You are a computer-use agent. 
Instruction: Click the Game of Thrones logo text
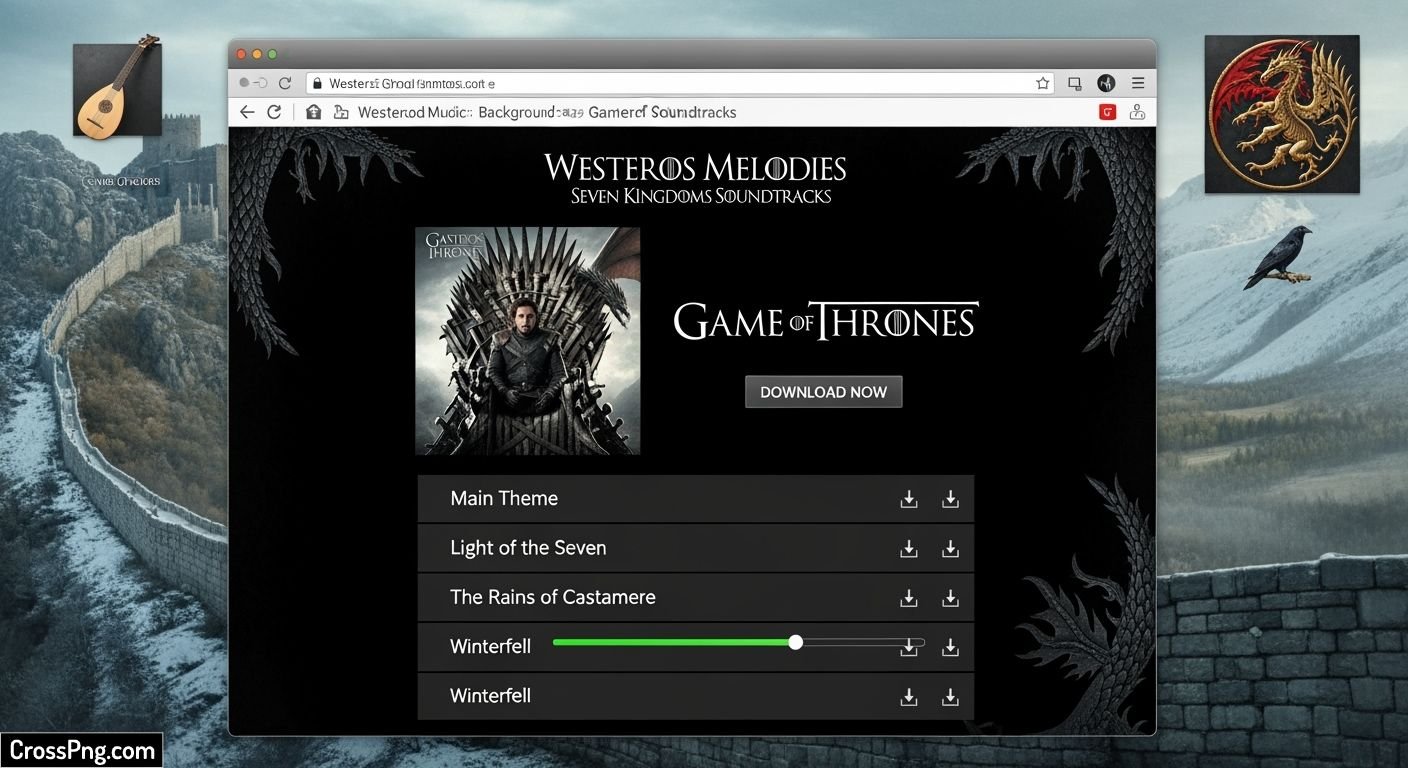[x=826, y=321]
